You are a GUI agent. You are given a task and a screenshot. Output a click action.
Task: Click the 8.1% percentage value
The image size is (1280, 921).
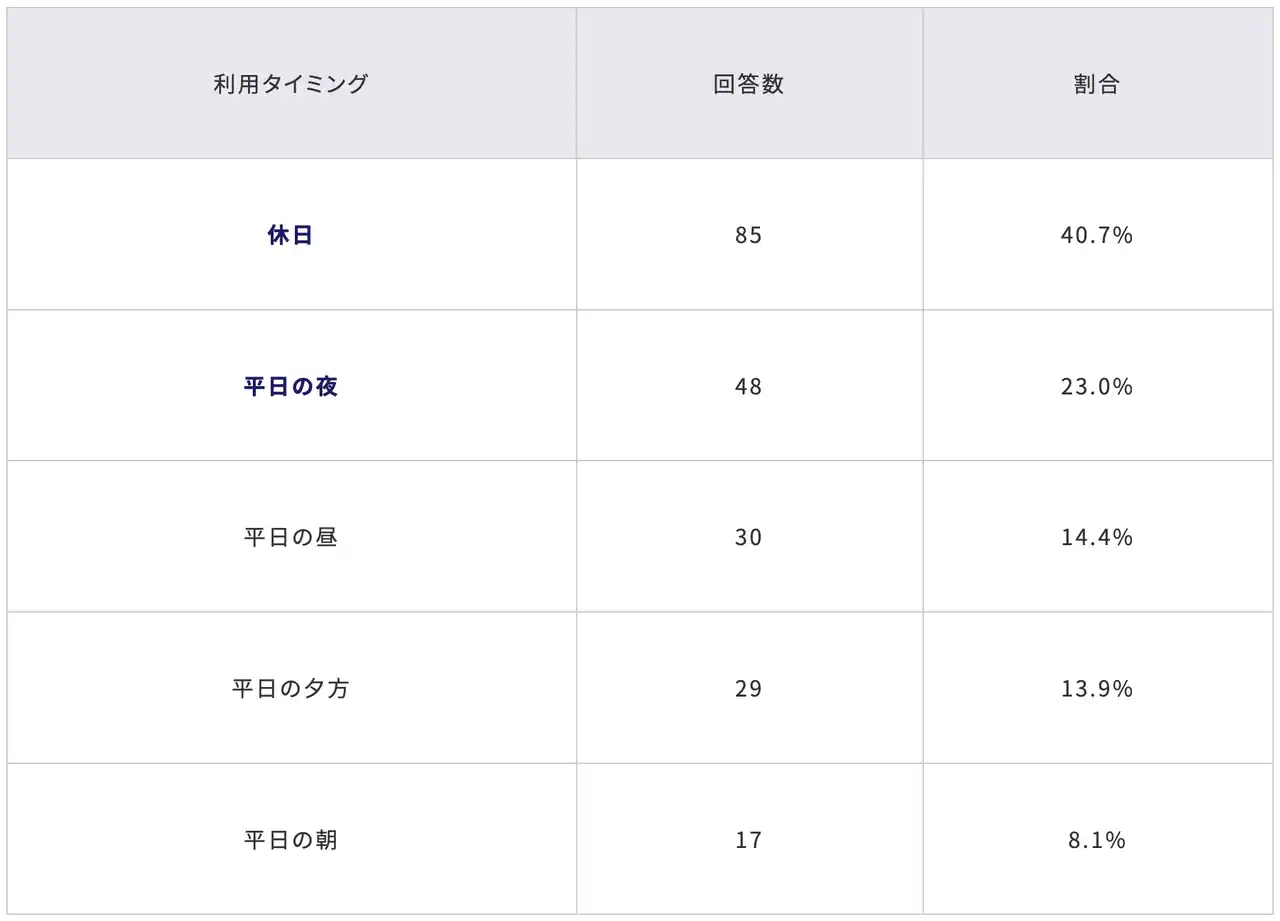[x=1096, y=839]
